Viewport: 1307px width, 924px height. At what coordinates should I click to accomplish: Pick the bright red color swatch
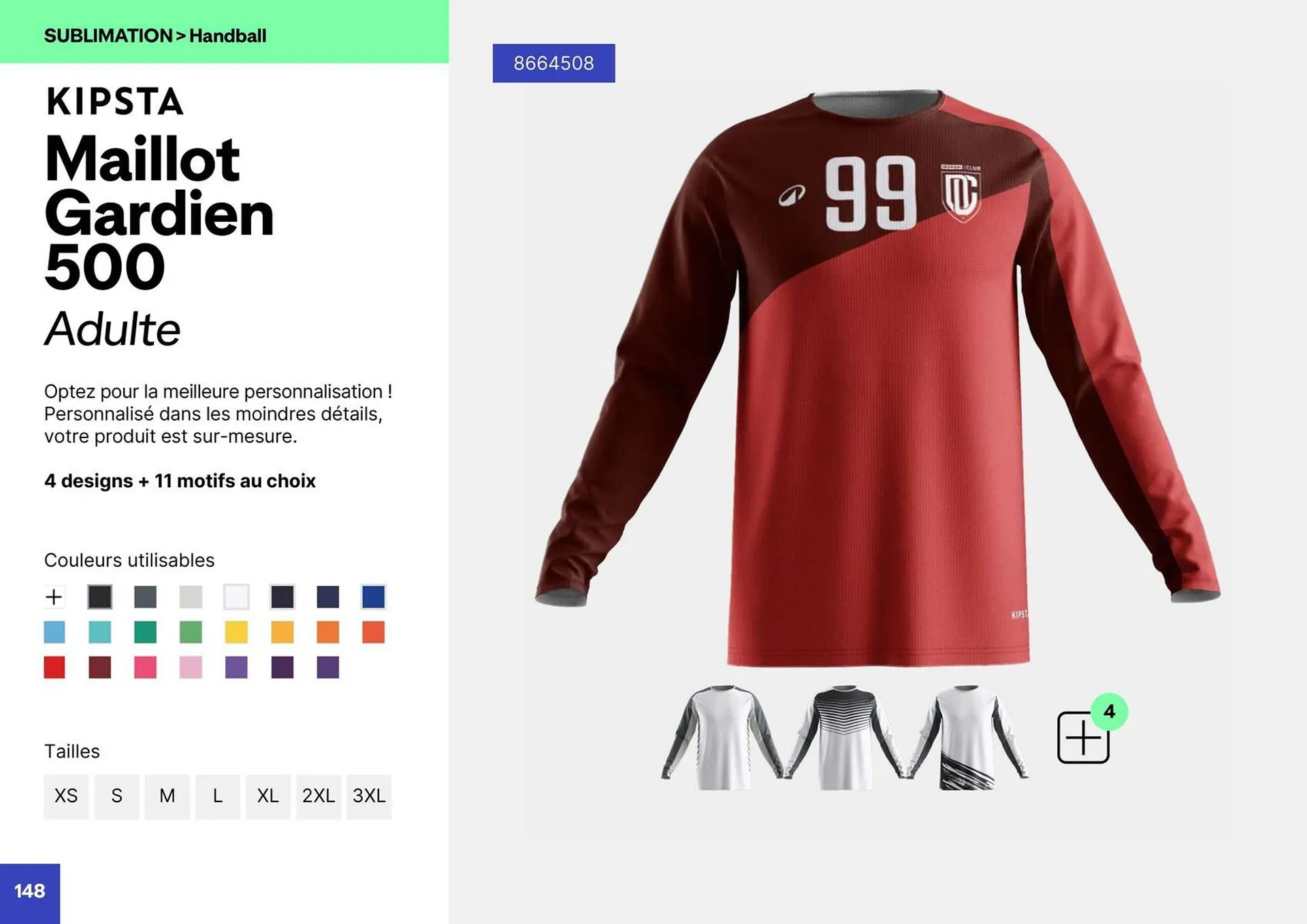pyautogui.click(x=54, y=667)
